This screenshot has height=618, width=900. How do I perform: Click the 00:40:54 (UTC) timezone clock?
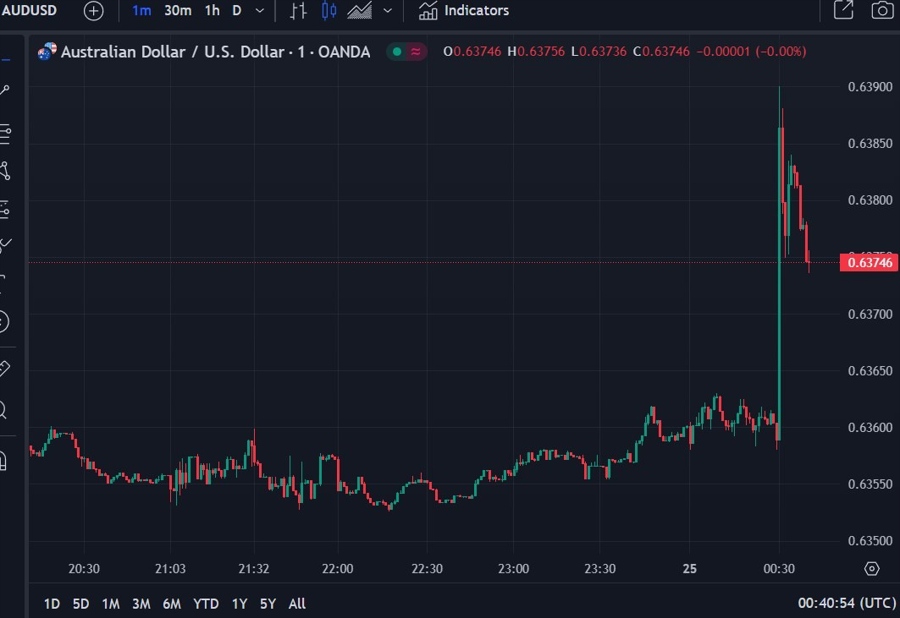(x=847, y=603)
